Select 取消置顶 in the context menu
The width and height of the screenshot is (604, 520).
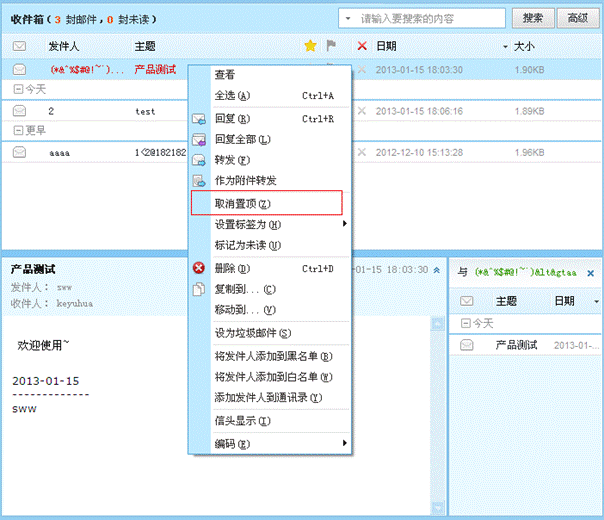tap(265, 203)
